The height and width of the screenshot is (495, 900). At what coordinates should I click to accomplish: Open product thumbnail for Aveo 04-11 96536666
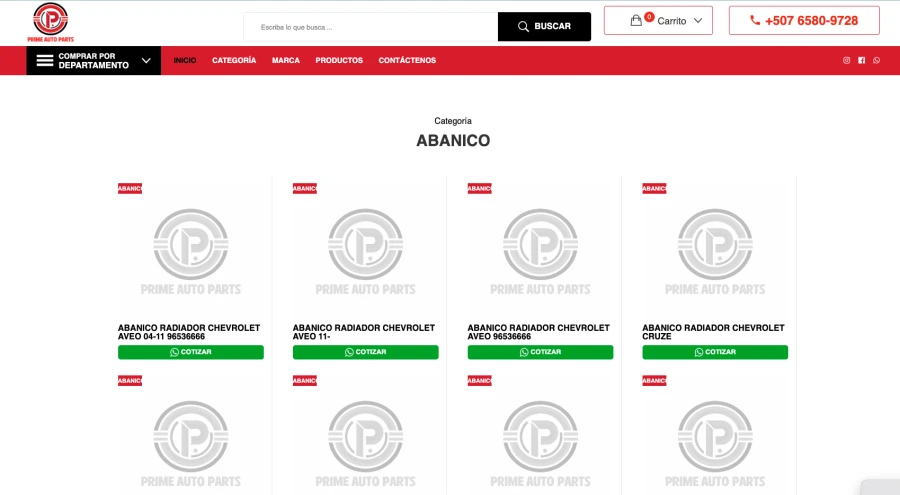tap(191, 252)
